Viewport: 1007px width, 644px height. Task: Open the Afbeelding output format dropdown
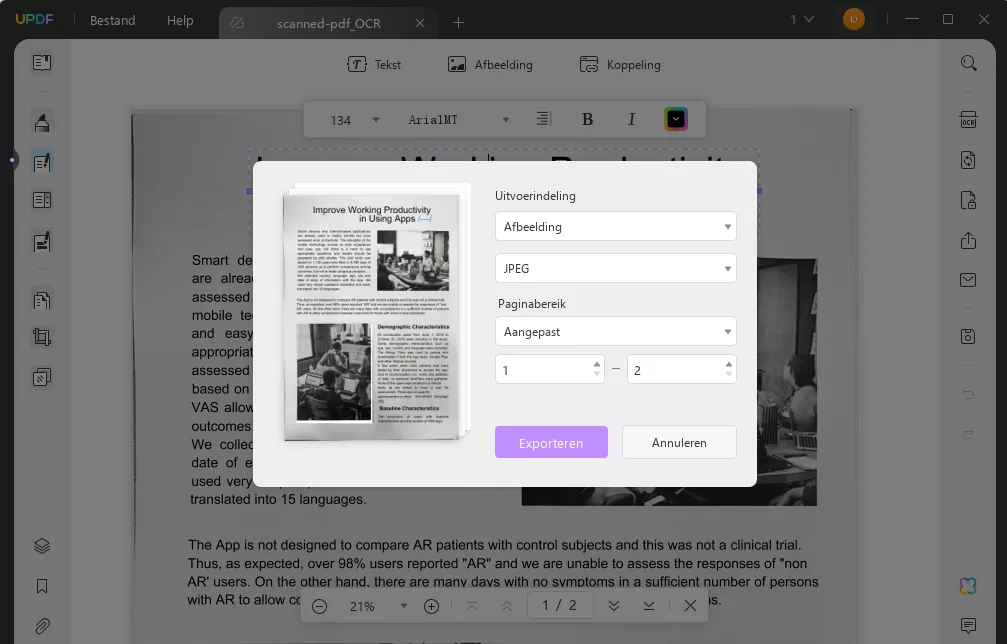point(615,227)
